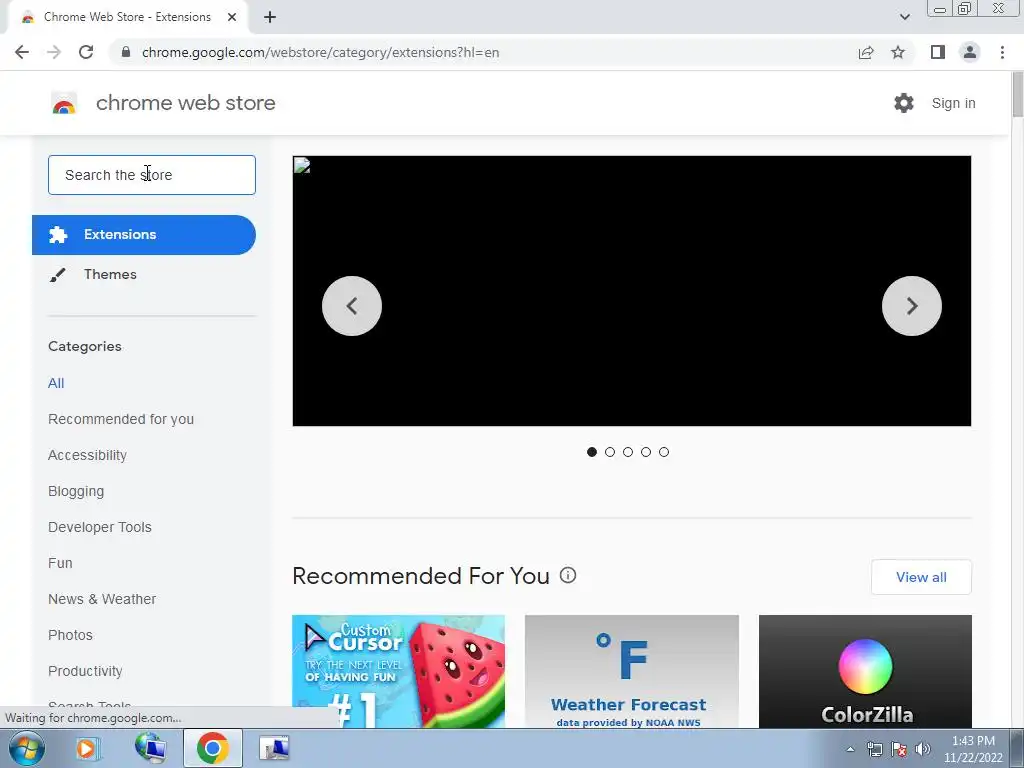Click the Action Center flag icon
Image resolution: width=1024 pixels, height=768 pixels.
pos(899,749)
